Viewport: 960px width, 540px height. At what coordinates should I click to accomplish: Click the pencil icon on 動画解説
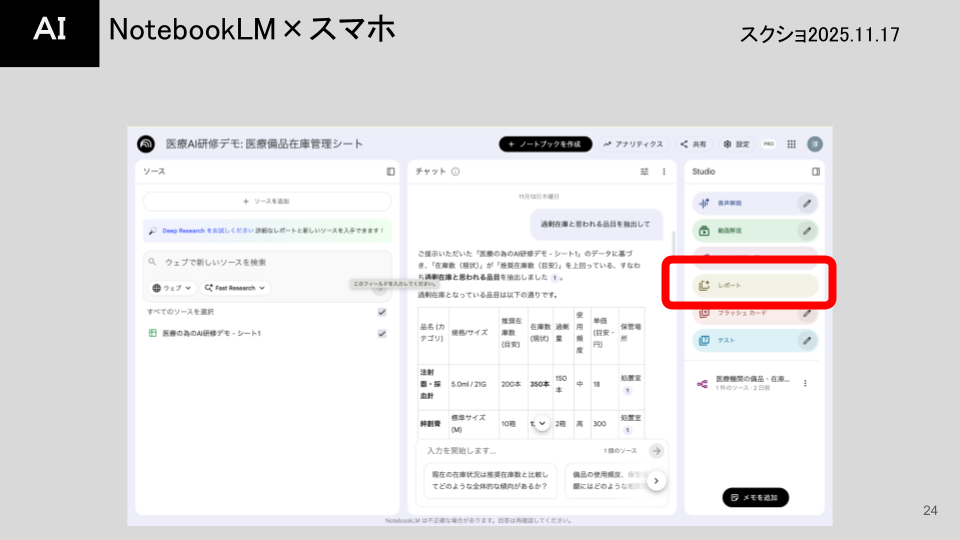pyautogui.click(x=807, y=231)
